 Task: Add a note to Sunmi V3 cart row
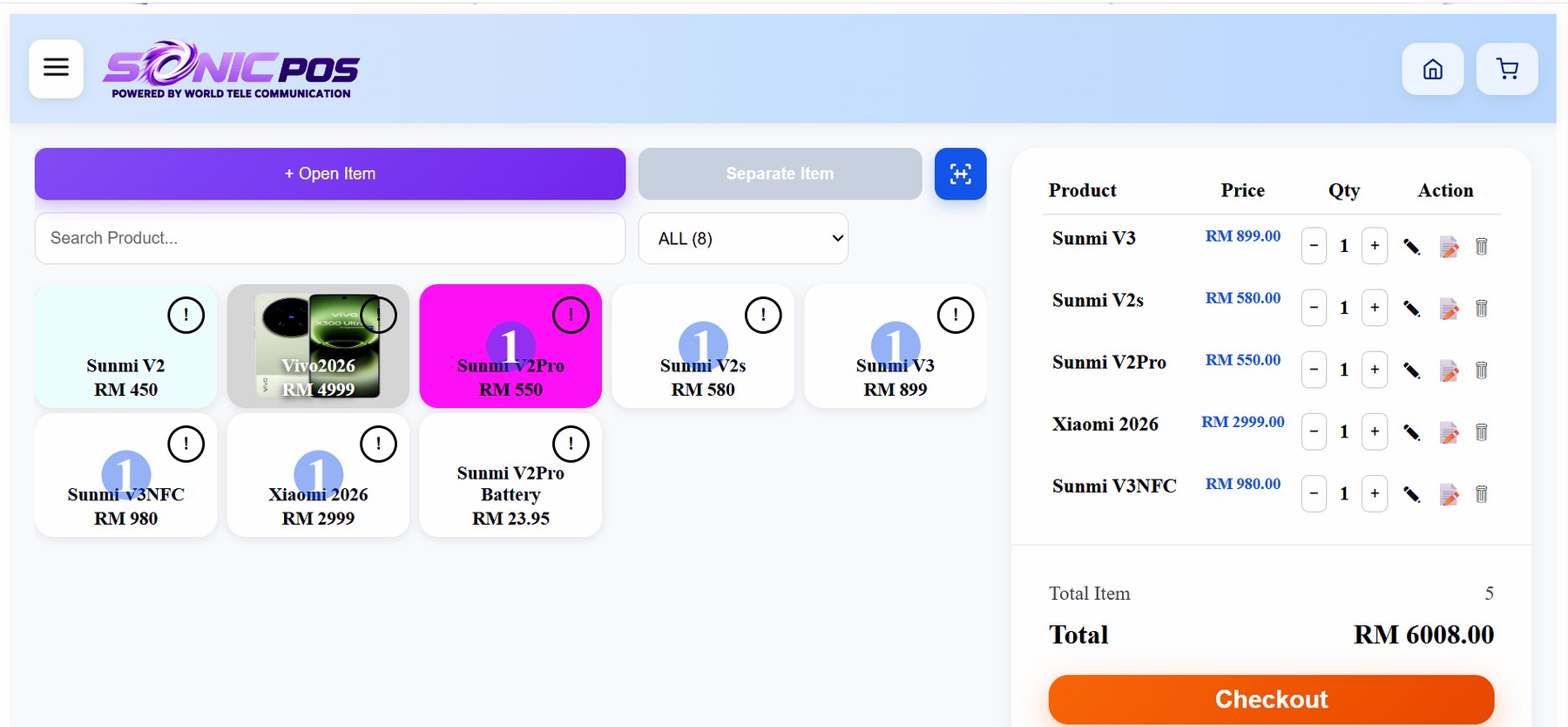pyautogui.click(x=1449, y=247)
